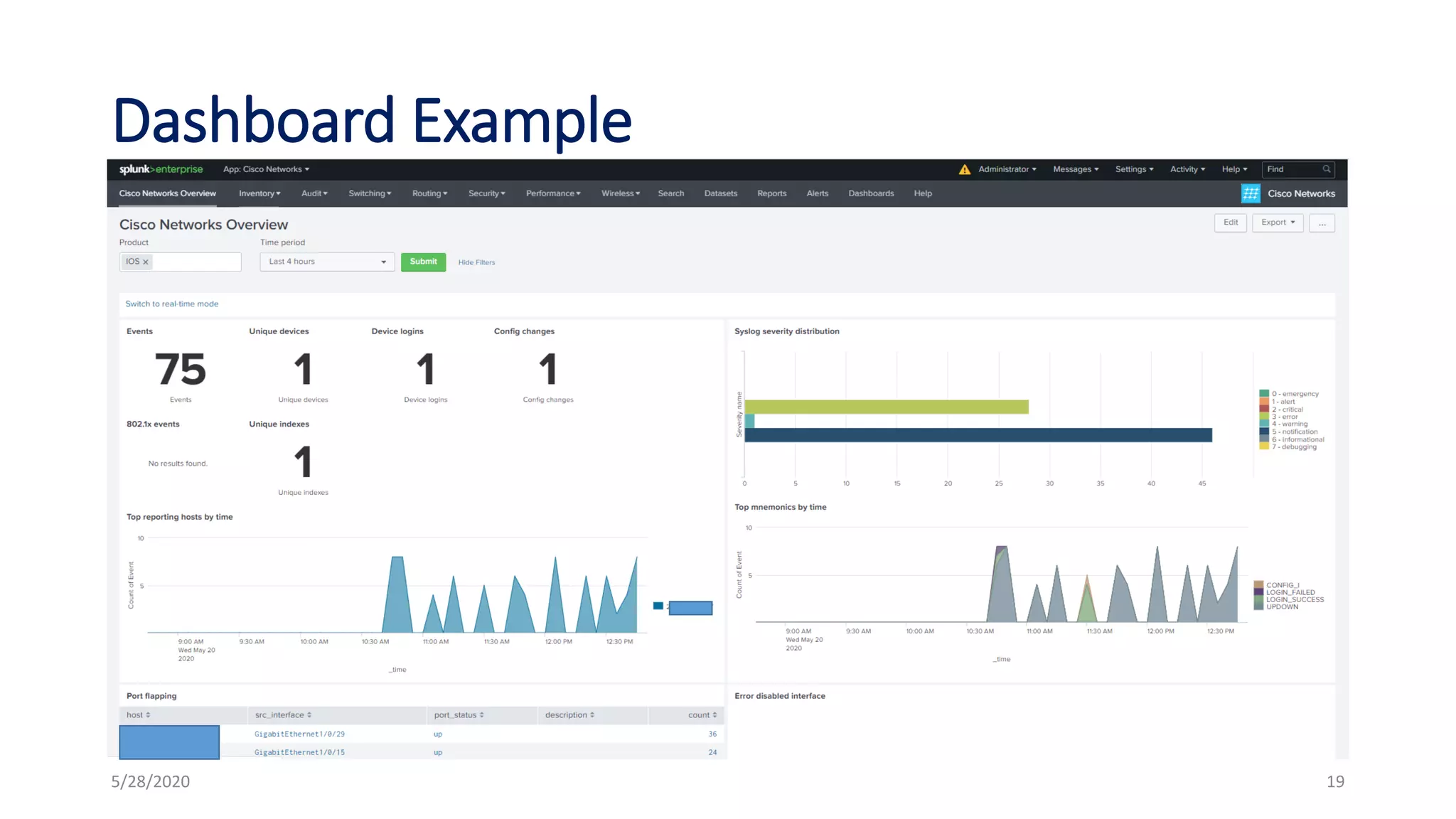Open the App: Cisco Networks selector
The height and width of the screenshot is (819, 1456).
click(266, 169)
